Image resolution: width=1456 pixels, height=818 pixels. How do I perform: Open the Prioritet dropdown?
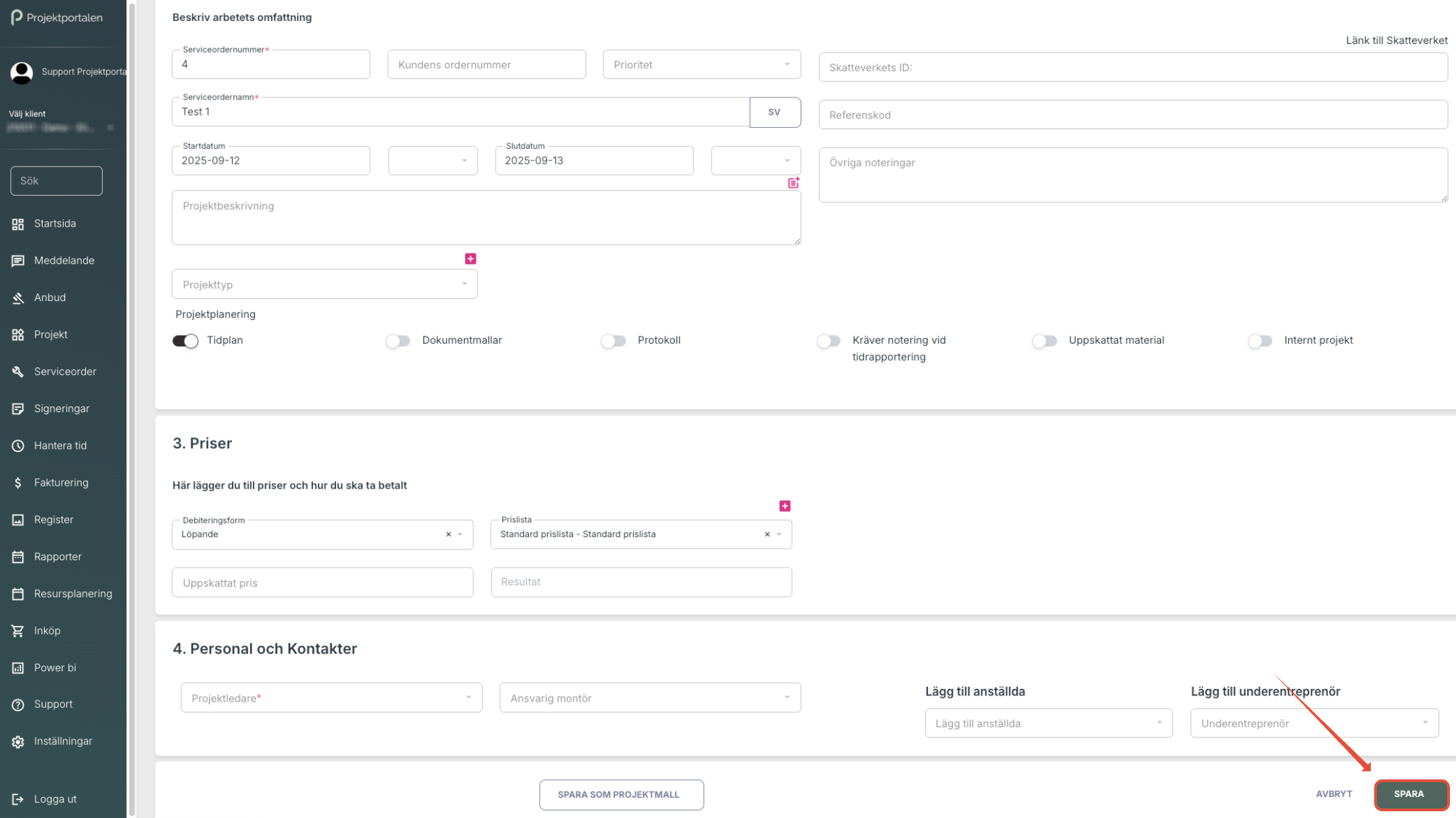tap(701, 65)
